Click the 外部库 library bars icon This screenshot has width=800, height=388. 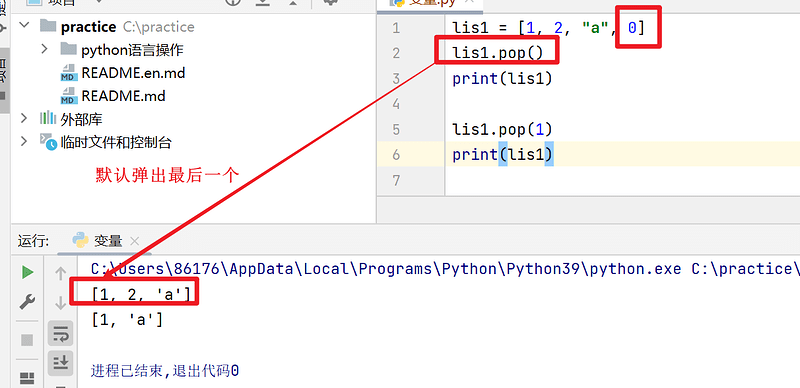point(48,118)
